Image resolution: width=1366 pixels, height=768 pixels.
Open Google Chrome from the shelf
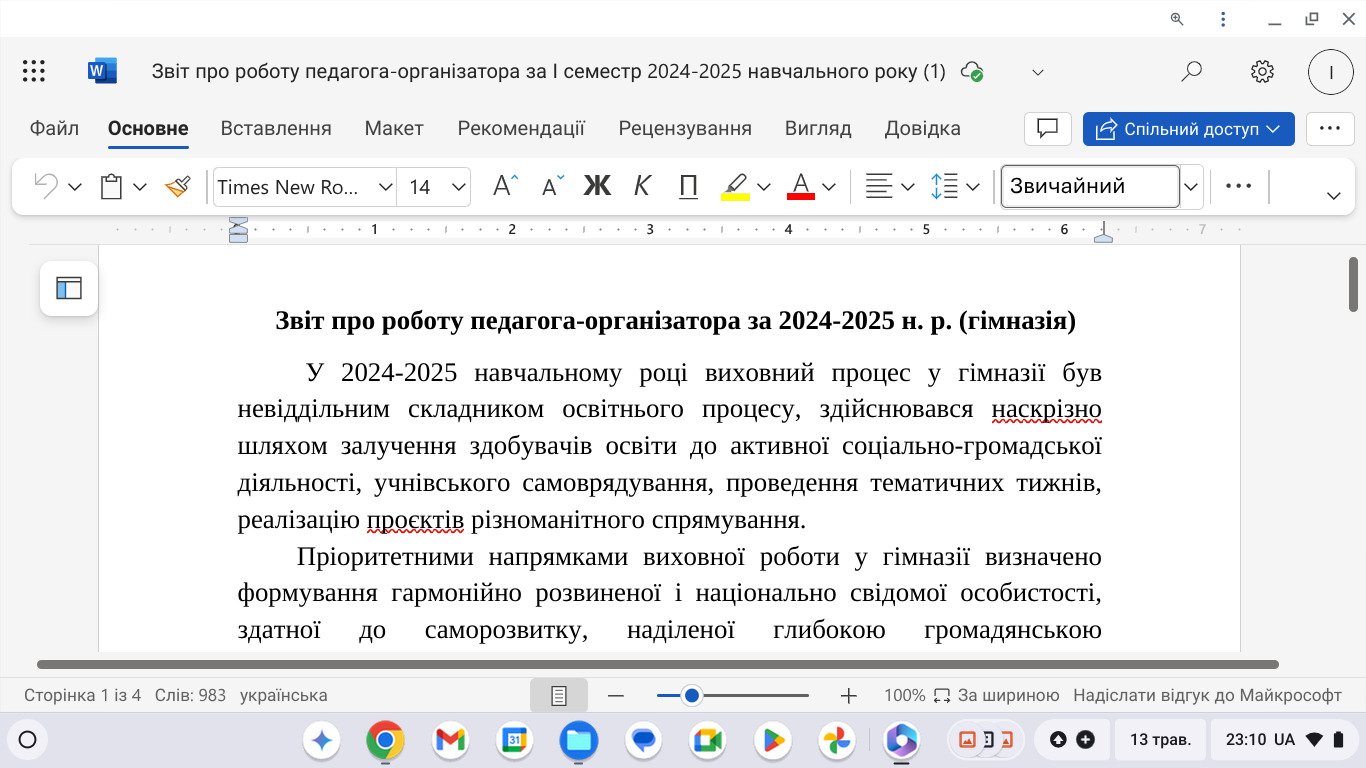(x=385, y=740)
